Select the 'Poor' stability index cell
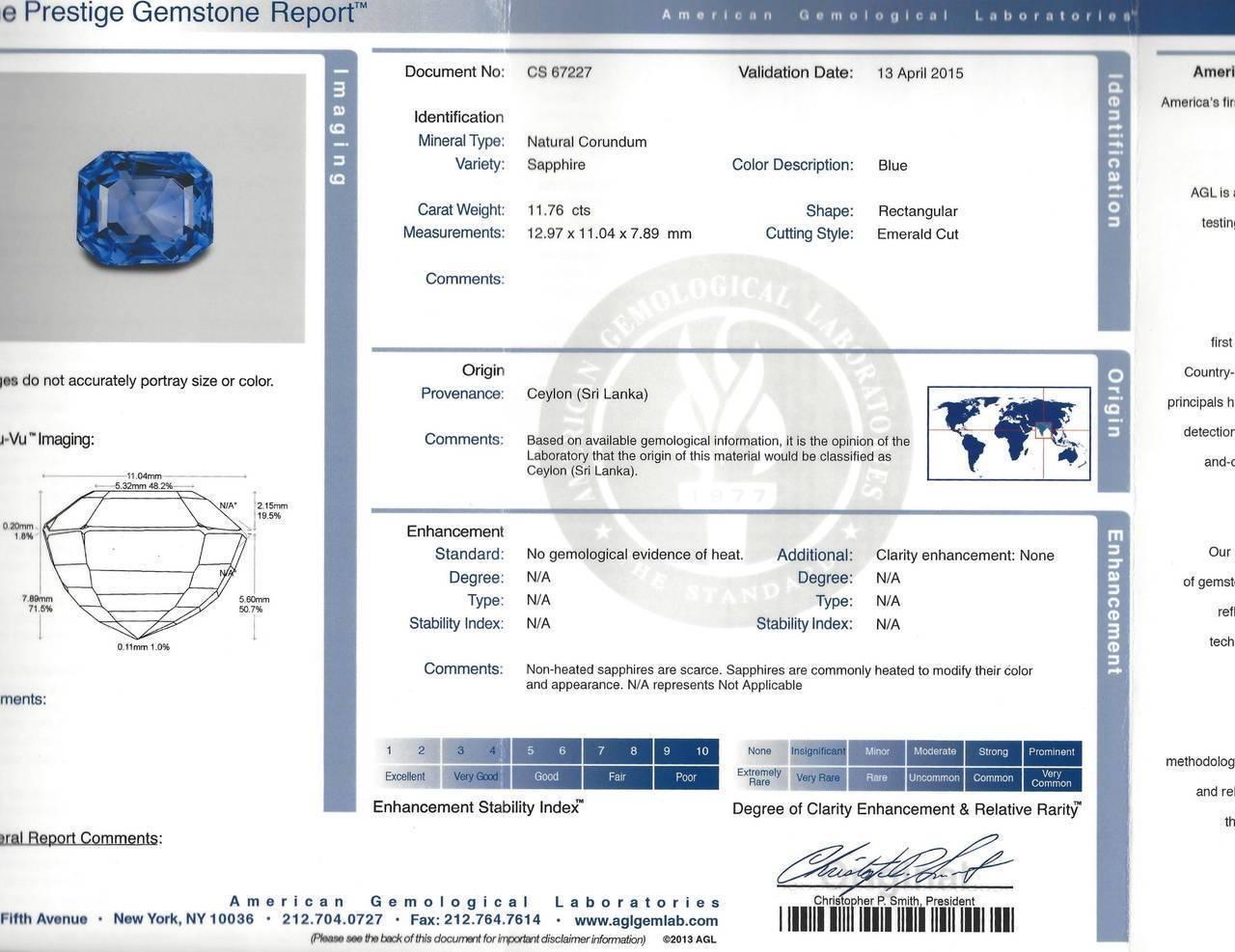1235x952 pixels. [x=686, y=776]
